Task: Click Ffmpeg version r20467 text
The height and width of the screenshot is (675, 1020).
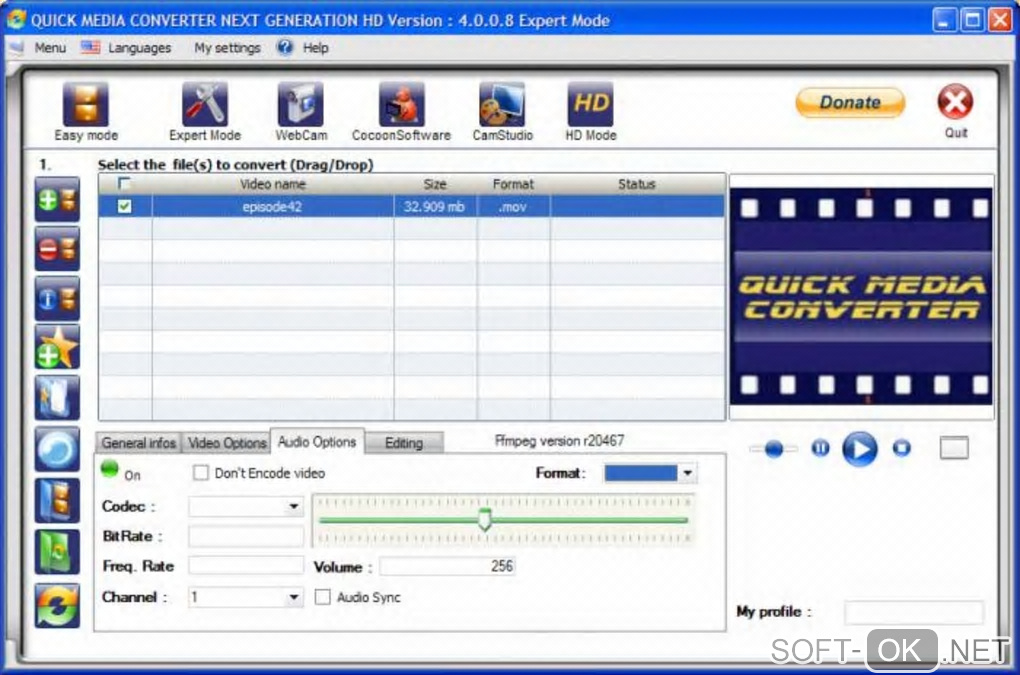Action: 559,441
